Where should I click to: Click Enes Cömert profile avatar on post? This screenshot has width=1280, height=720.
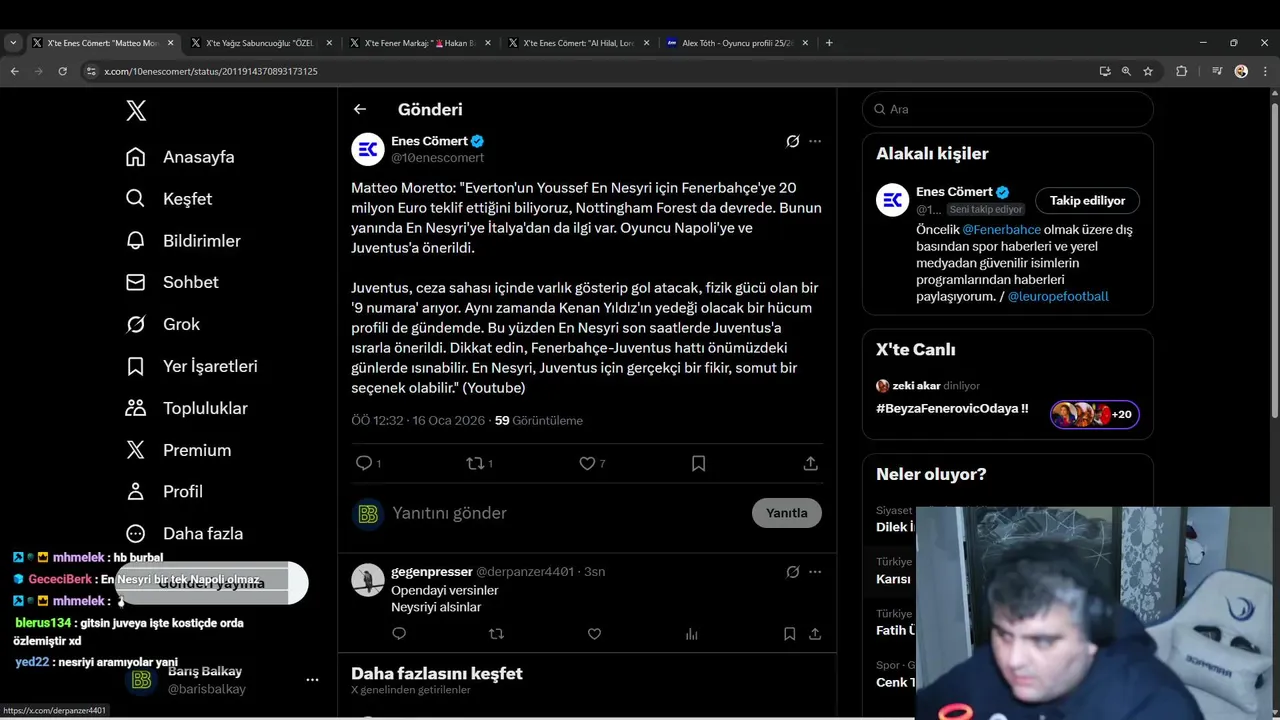click(x=368, y=149)
